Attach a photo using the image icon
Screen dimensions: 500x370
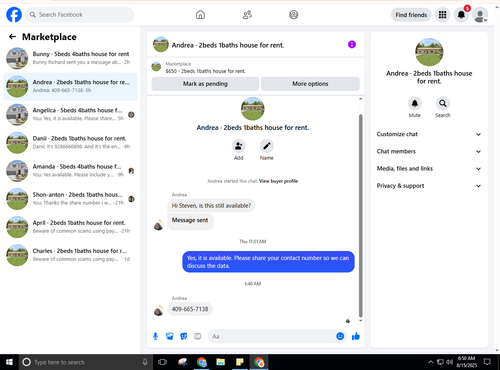170,336
